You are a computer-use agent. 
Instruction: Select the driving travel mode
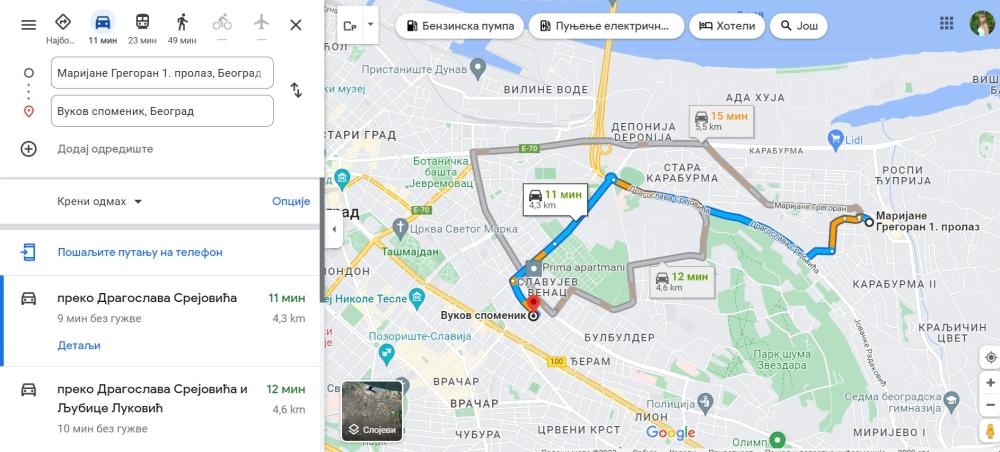pos(103,29)
